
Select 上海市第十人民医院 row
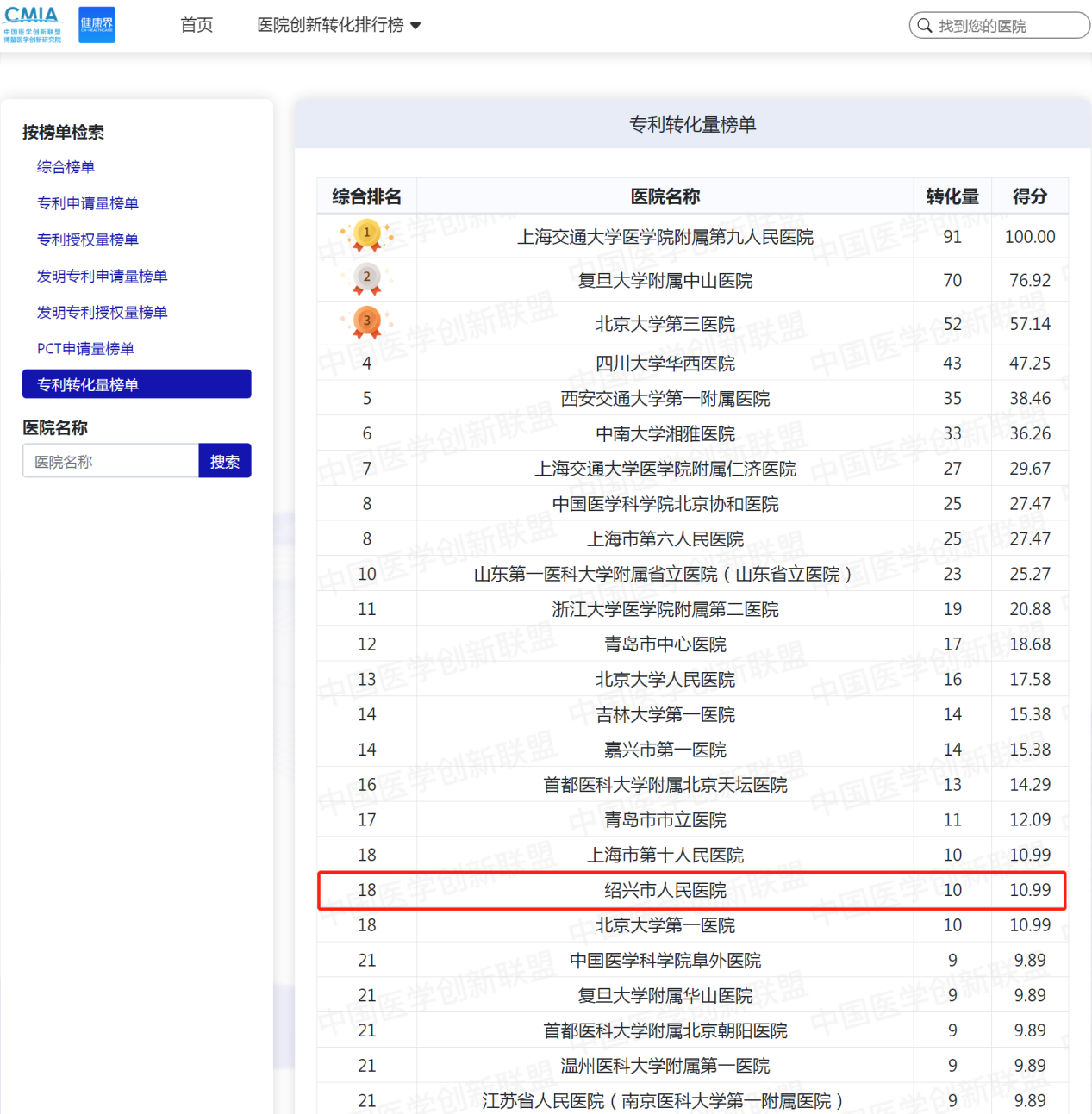click(693, 855)
